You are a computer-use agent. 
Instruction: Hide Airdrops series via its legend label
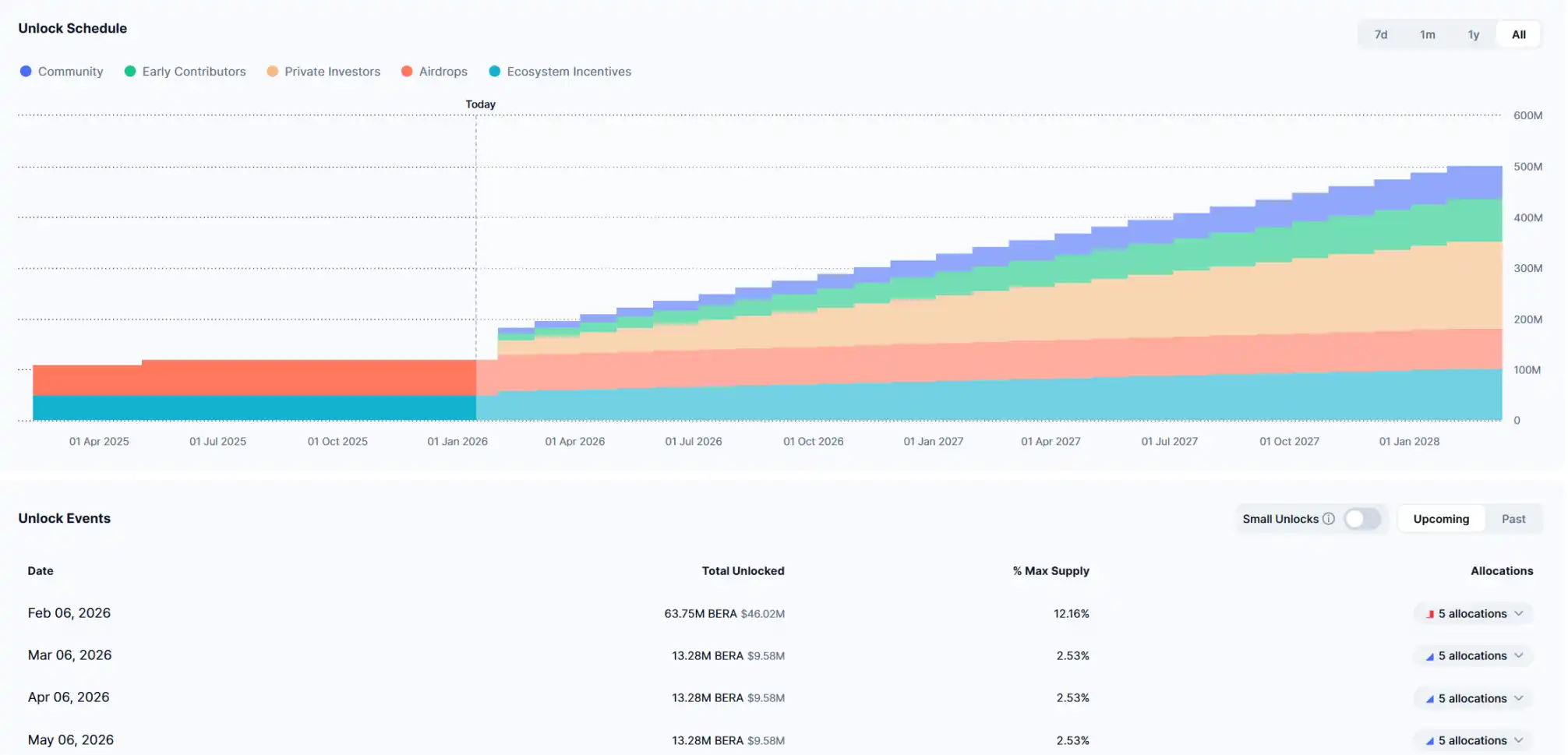(x=443, y=72)
